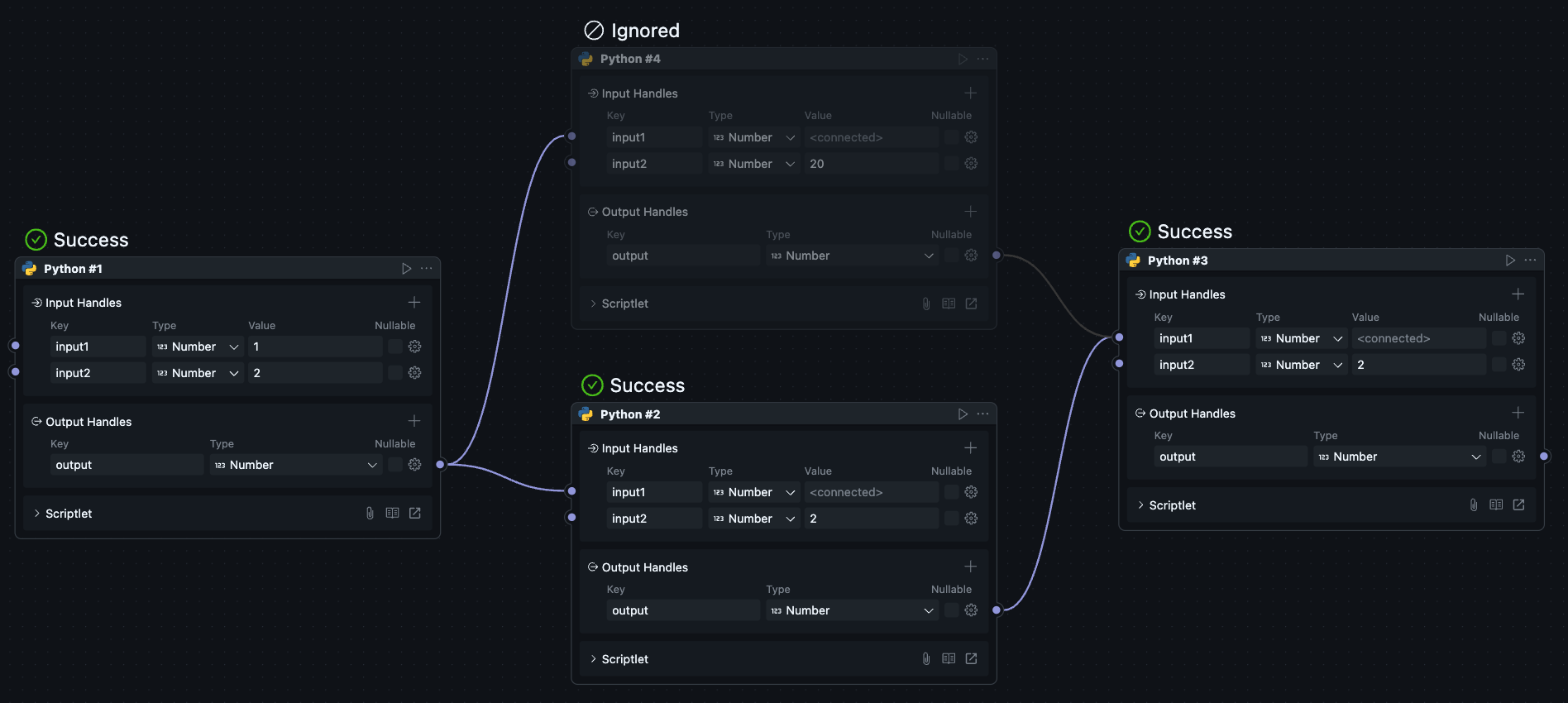Enable Nullable for Python #2 output
This screenshot has height=703, width=1568.
point(951,610)
